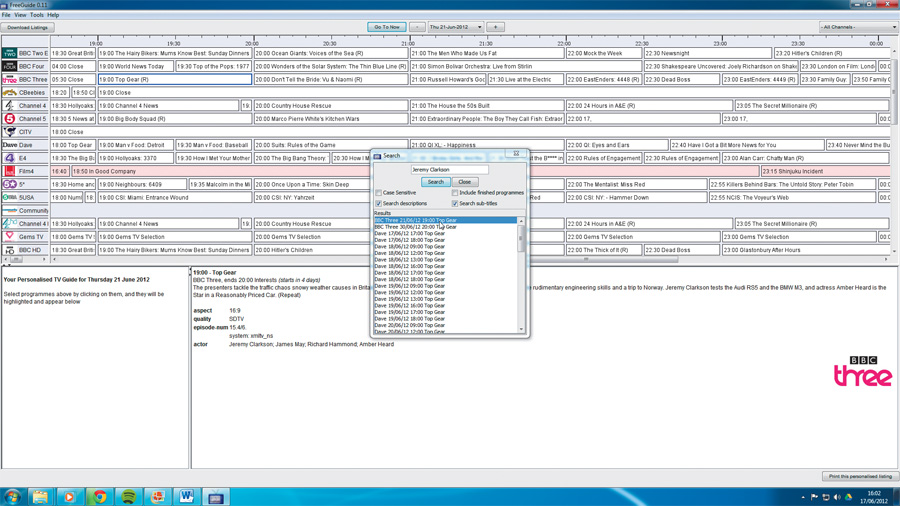Screen dimensions: 900x506
Task: Select 18:50 In Good Company on Film4
Action: tap(415, 172)
